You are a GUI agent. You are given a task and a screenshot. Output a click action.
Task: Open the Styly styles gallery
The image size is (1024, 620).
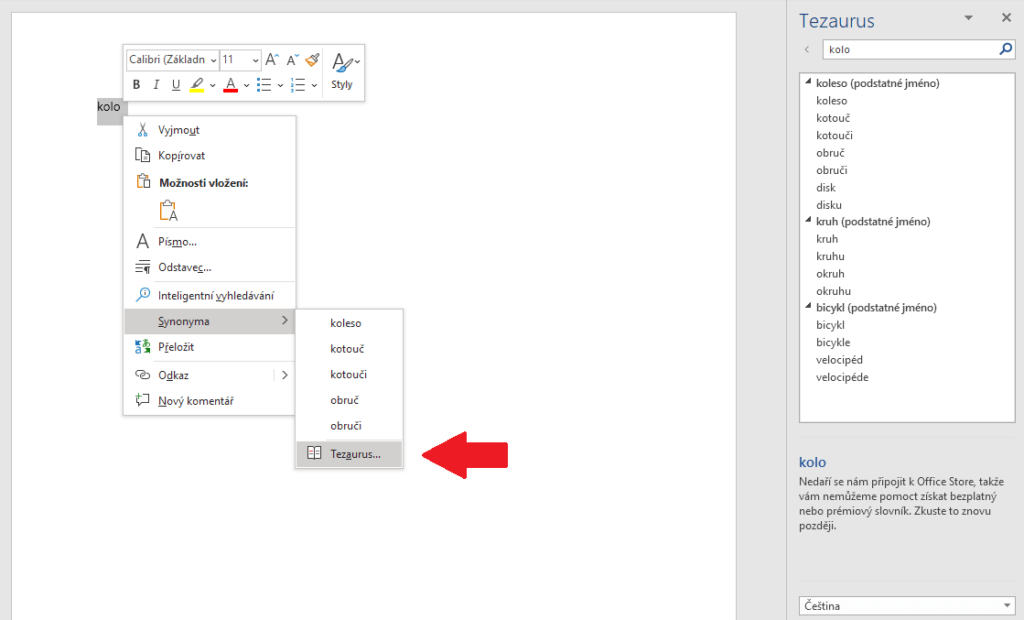(343, 71)
